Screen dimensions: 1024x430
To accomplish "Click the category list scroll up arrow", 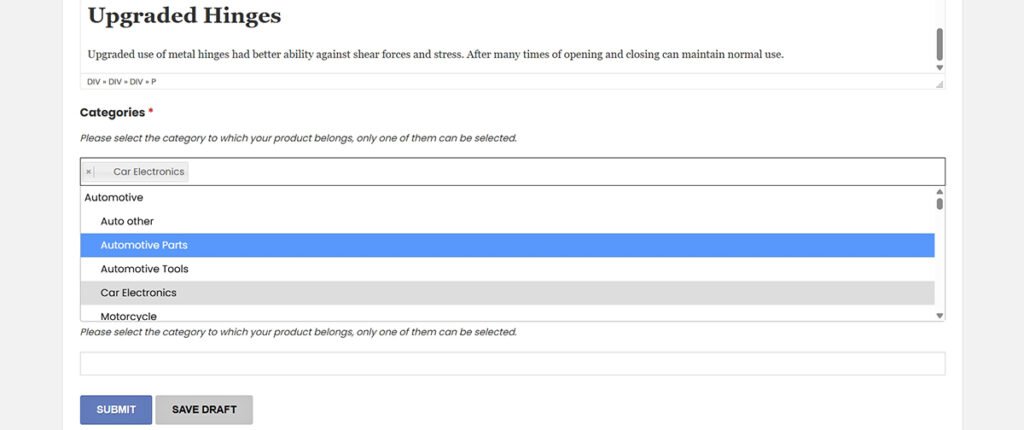I will [939, 191].
